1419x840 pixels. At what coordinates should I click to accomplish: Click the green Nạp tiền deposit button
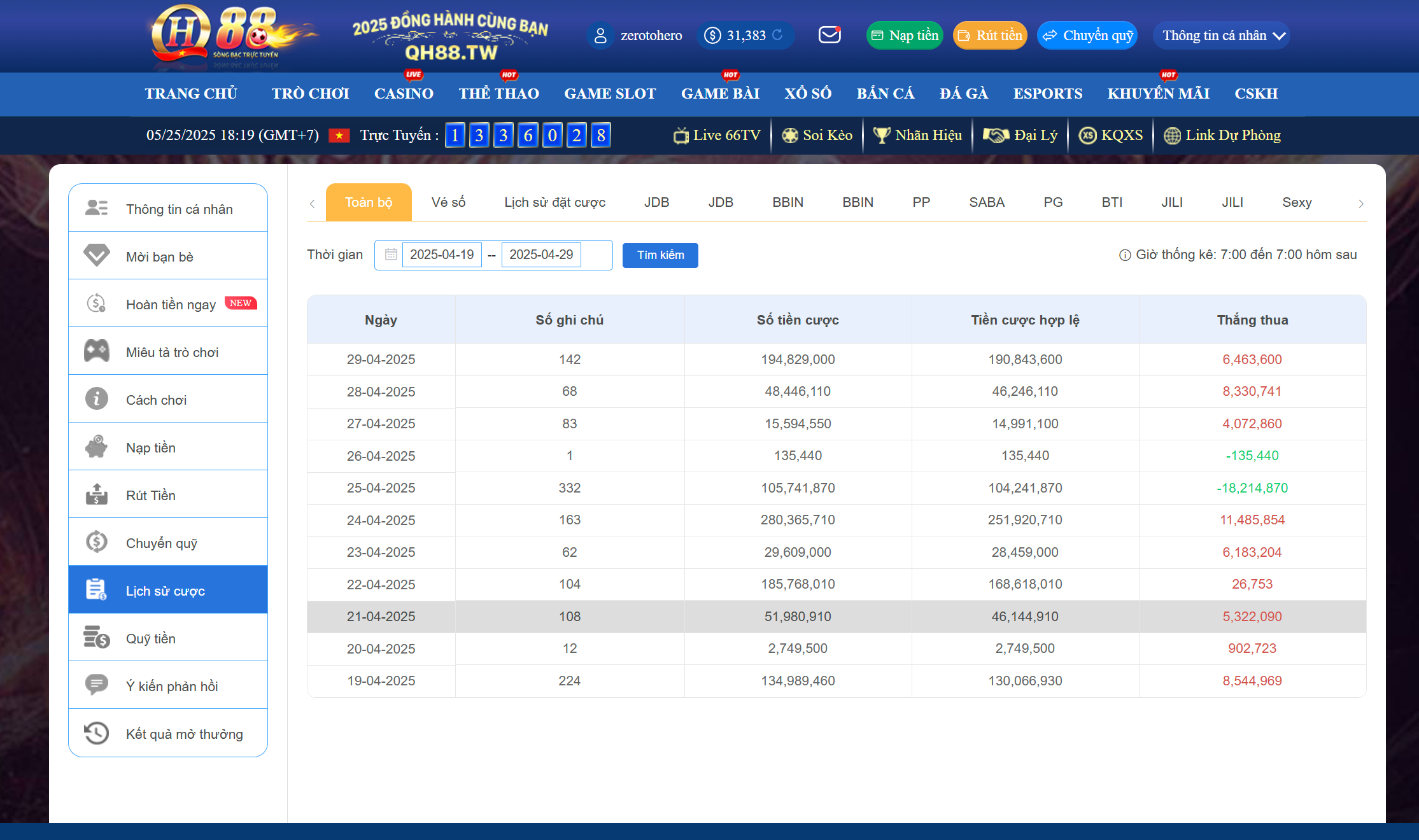905,36
